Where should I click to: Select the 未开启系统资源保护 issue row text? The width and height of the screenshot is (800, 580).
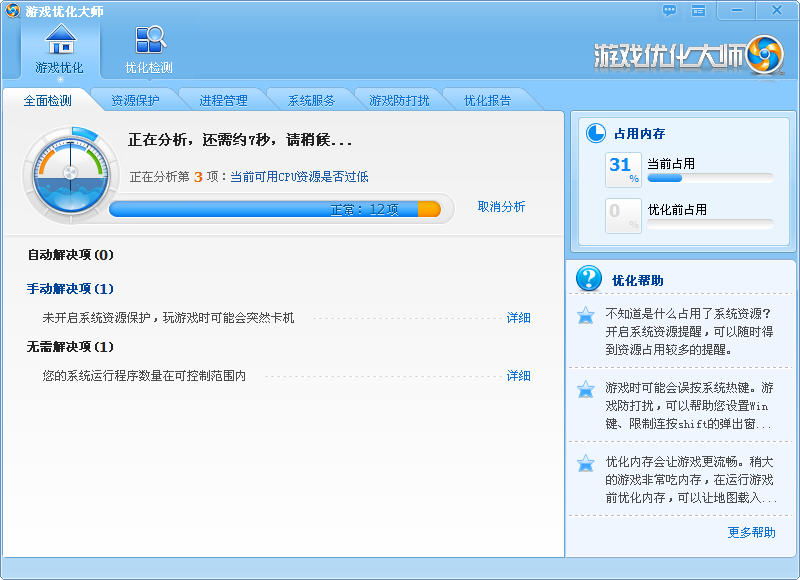[168, 318]
